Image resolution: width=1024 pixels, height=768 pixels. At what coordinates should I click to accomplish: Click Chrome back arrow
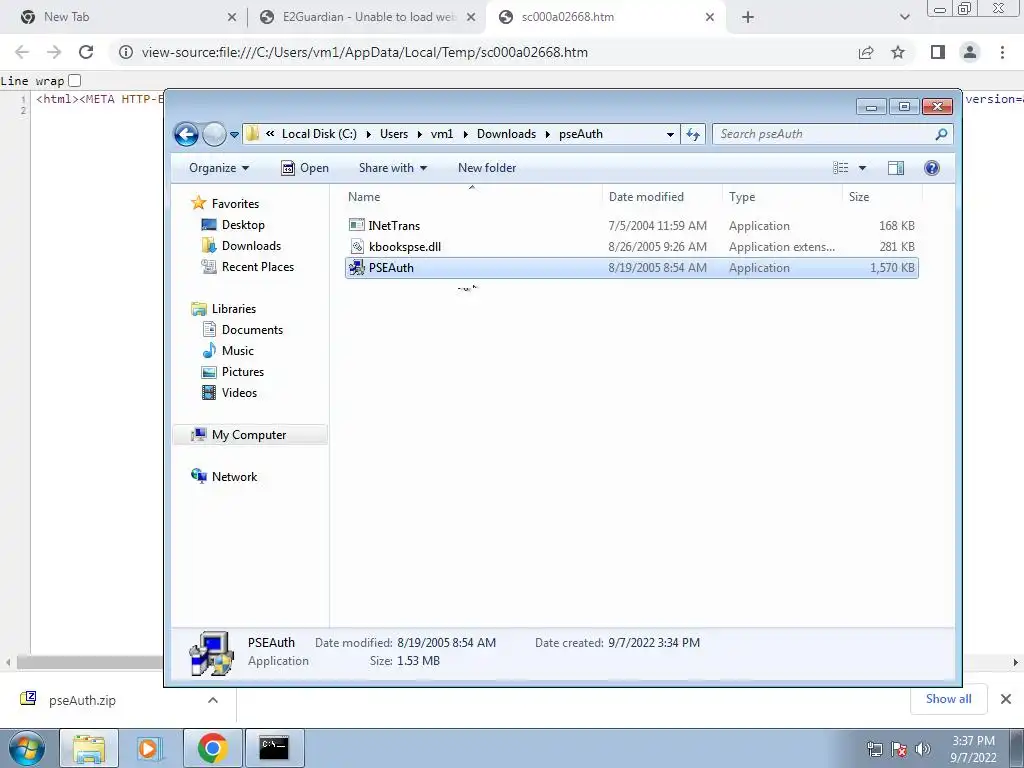22,52
